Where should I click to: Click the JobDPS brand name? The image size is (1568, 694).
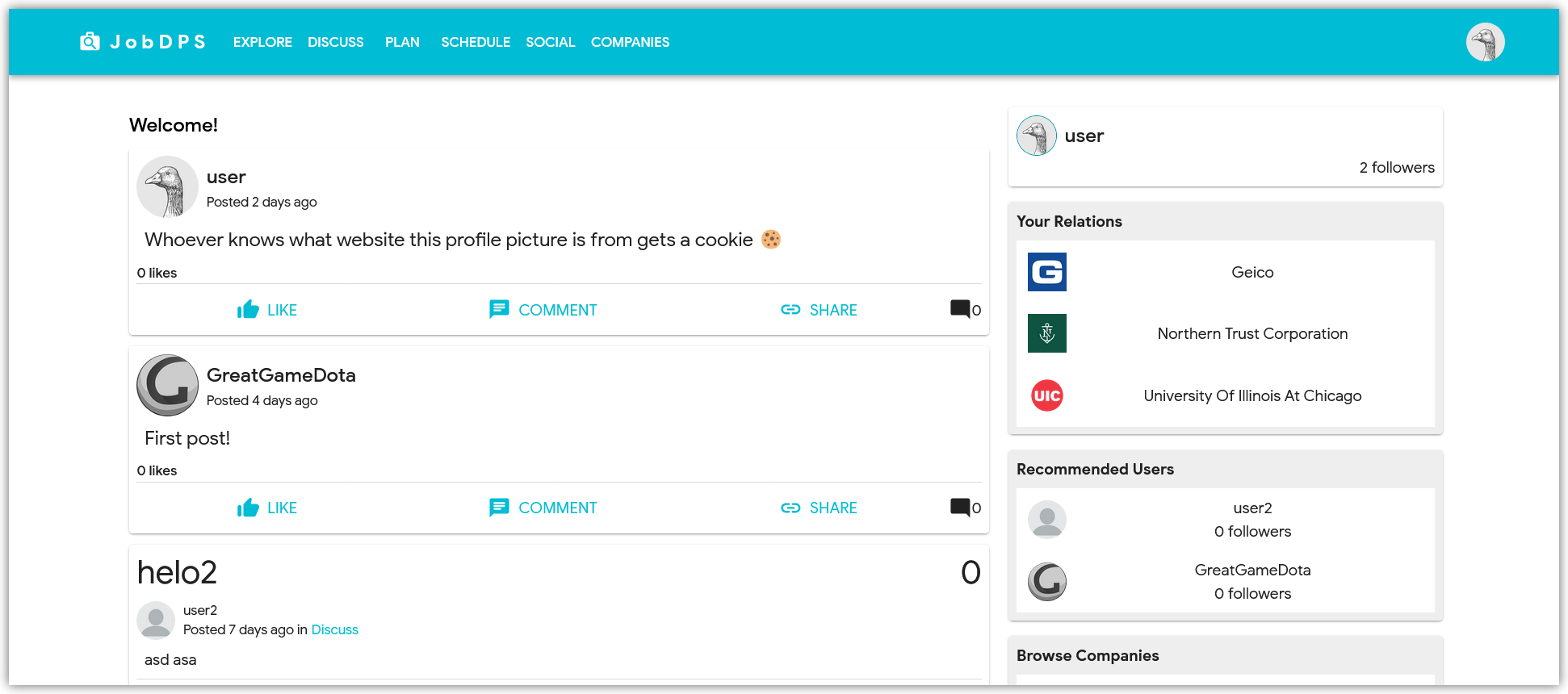158,42
